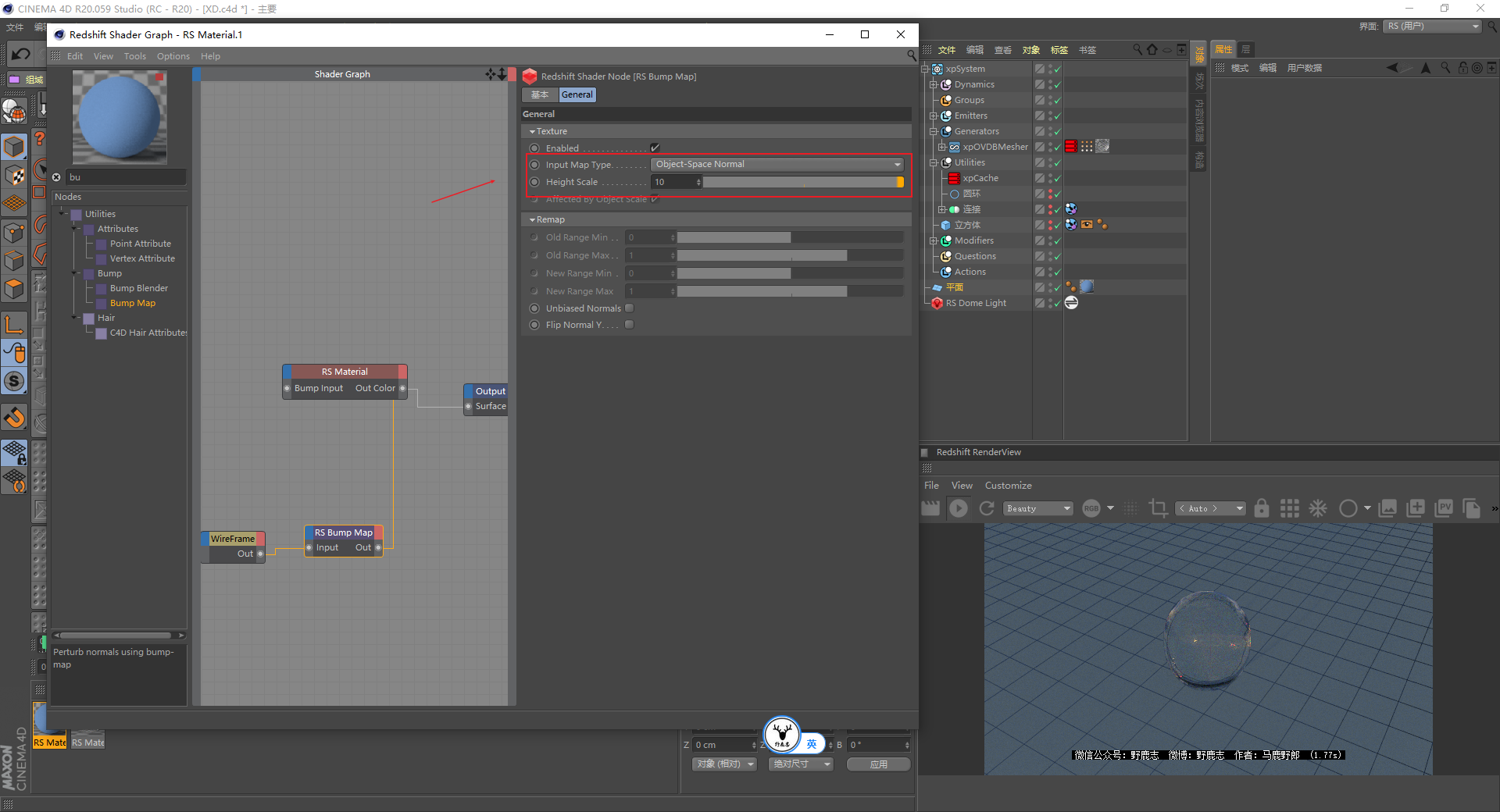
Task: Open the Beauty AOV dropdown in RenderView
Action: [1038, 508]
